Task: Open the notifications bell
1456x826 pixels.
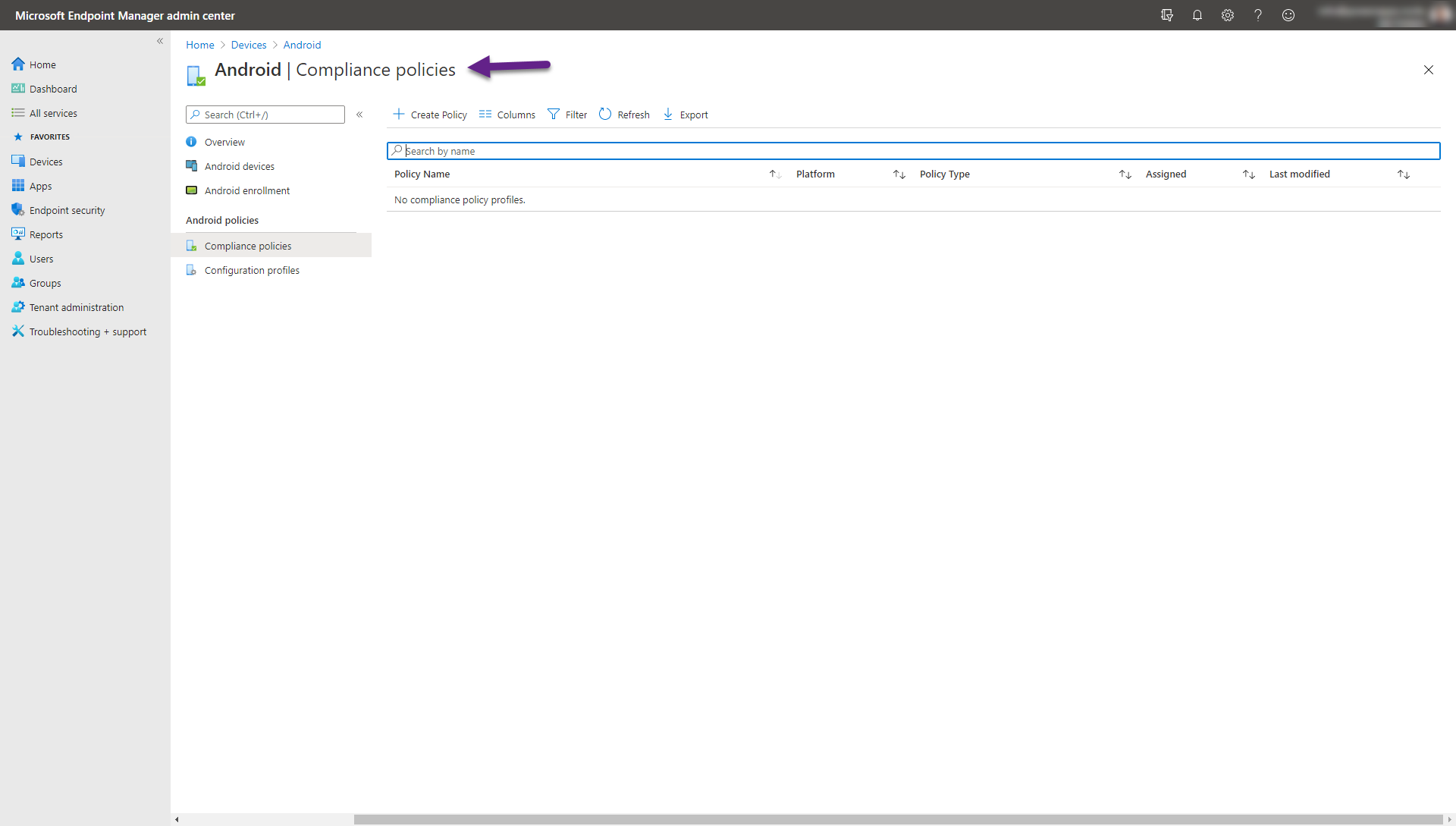Action: pos(1197,15)
